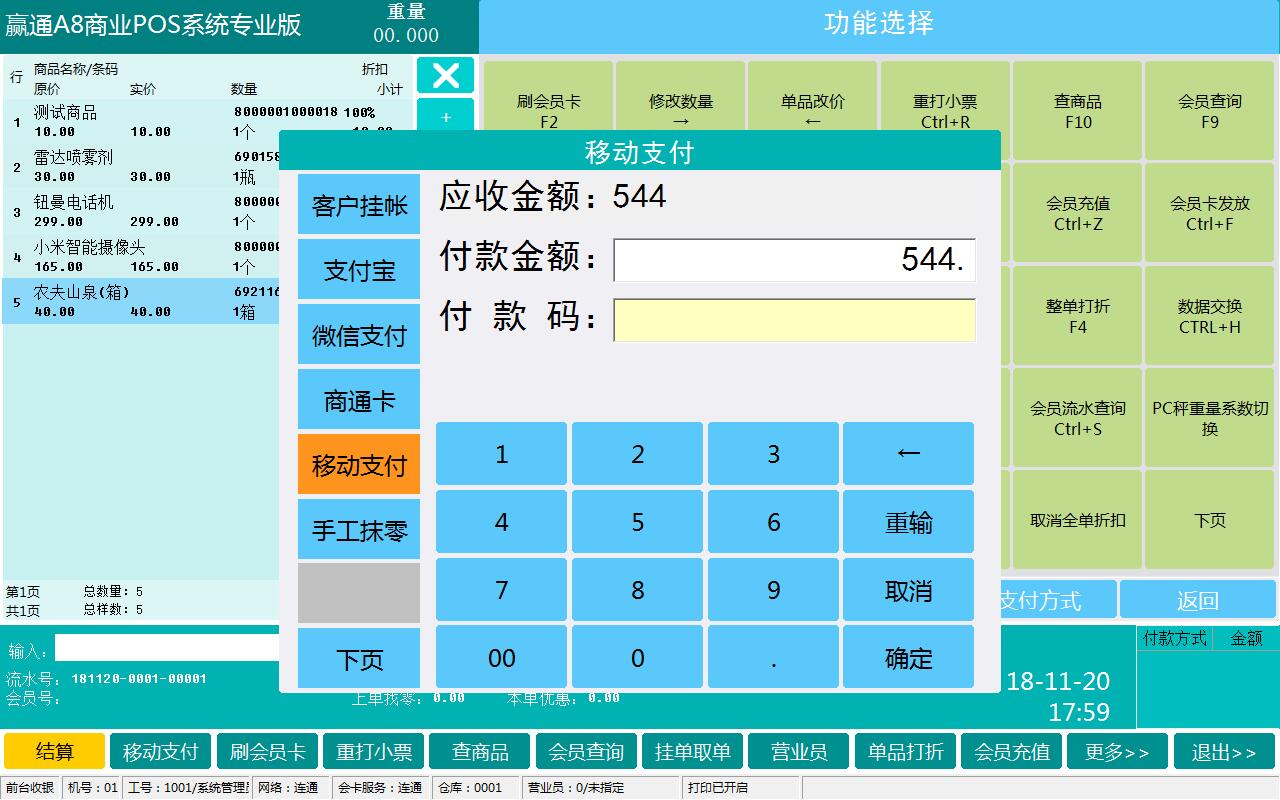Screen dimensions: 1280x800
Task: Click 商通卡 payment option
Action: tap(359, 400)
